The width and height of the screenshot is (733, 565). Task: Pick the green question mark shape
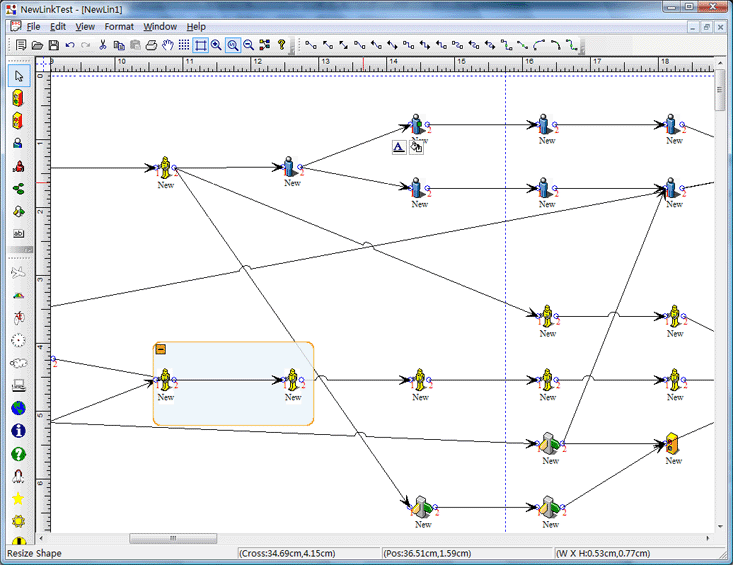[18, 454]
